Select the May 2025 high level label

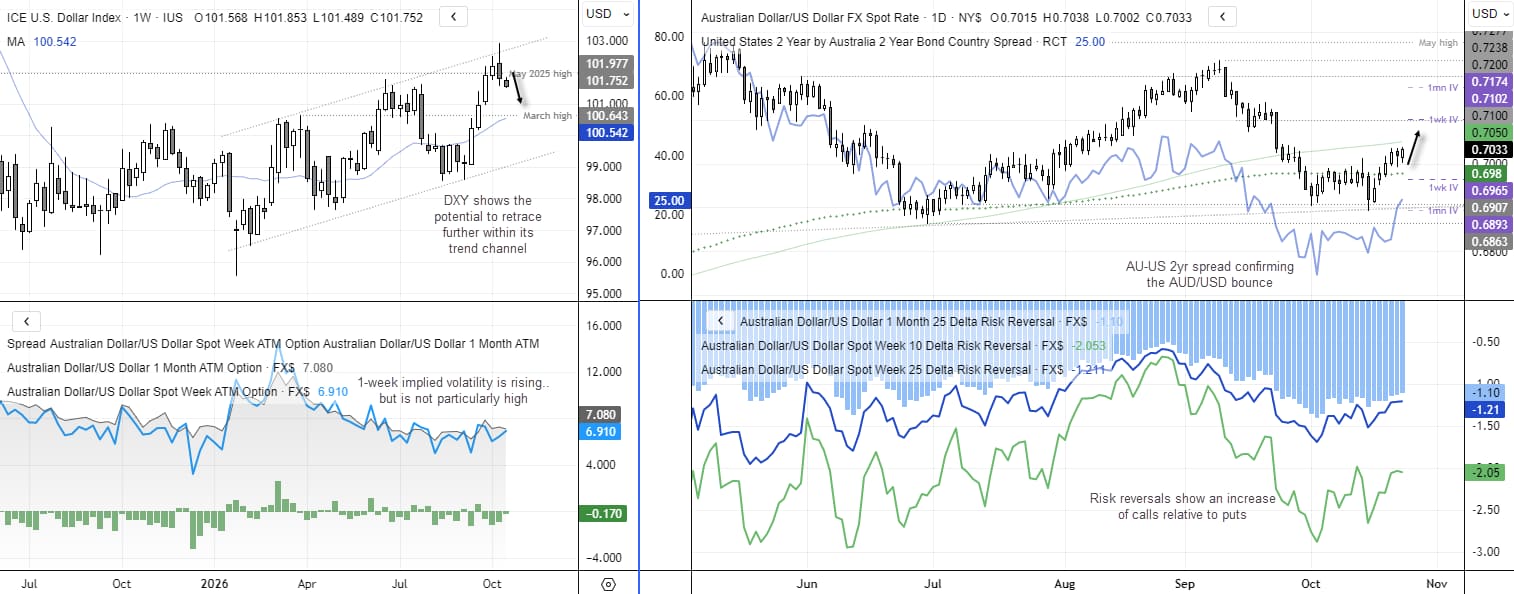(x=541, y=75)
